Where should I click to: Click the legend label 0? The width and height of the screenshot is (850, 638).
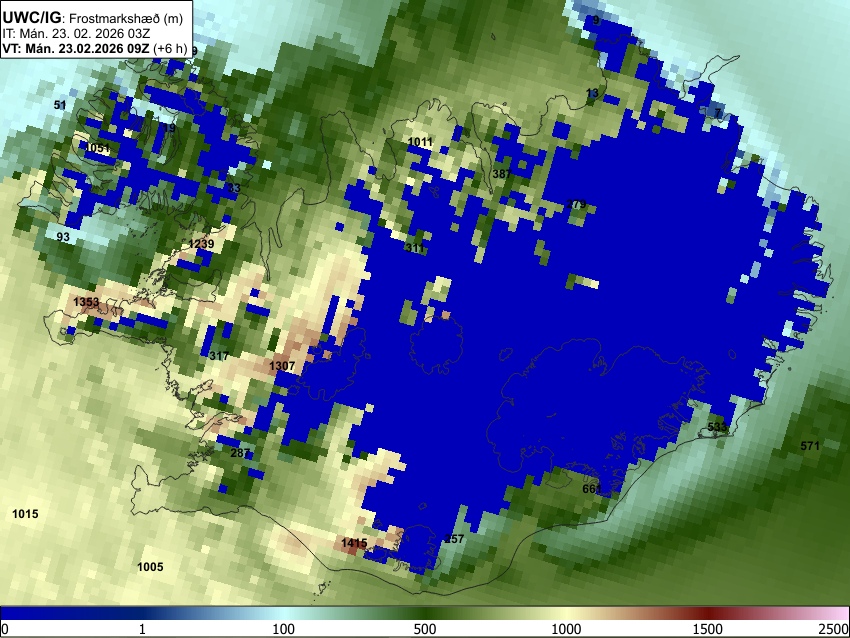click(x=5, y=629)
